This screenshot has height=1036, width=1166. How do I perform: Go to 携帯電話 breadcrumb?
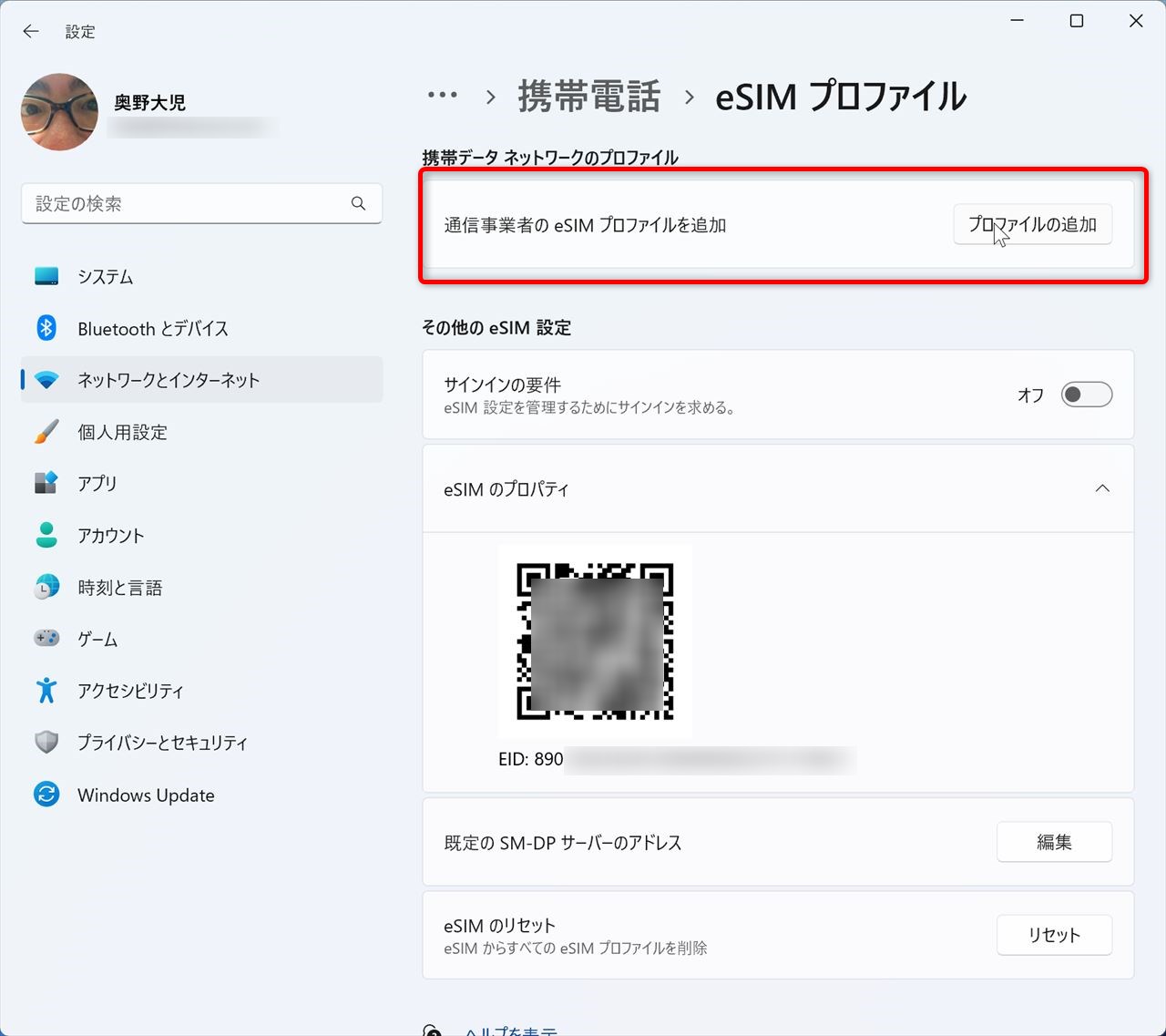(x=589, y=97)
